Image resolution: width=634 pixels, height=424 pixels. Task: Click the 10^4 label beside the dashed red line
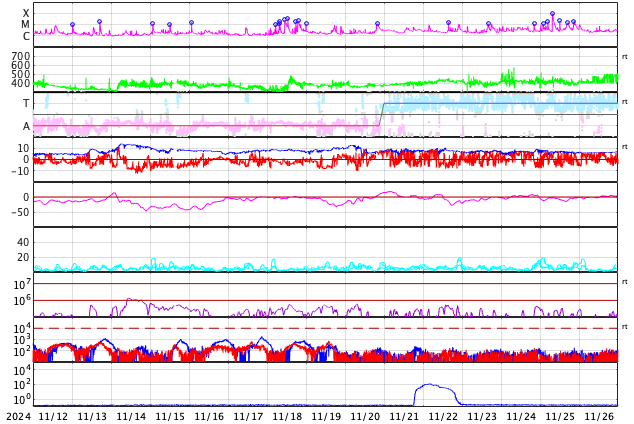click(20, 328)
